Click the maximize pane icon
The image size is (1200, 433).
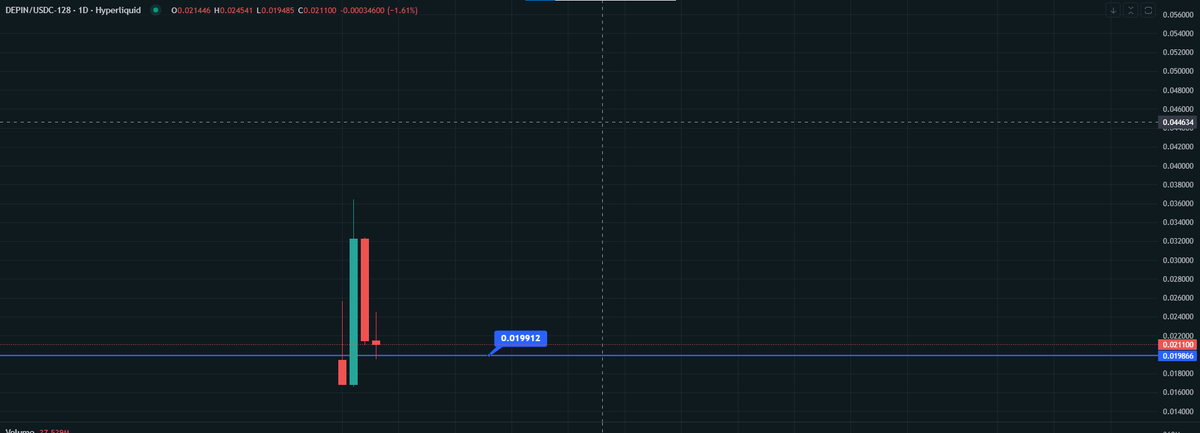(x=1148, y=10)
